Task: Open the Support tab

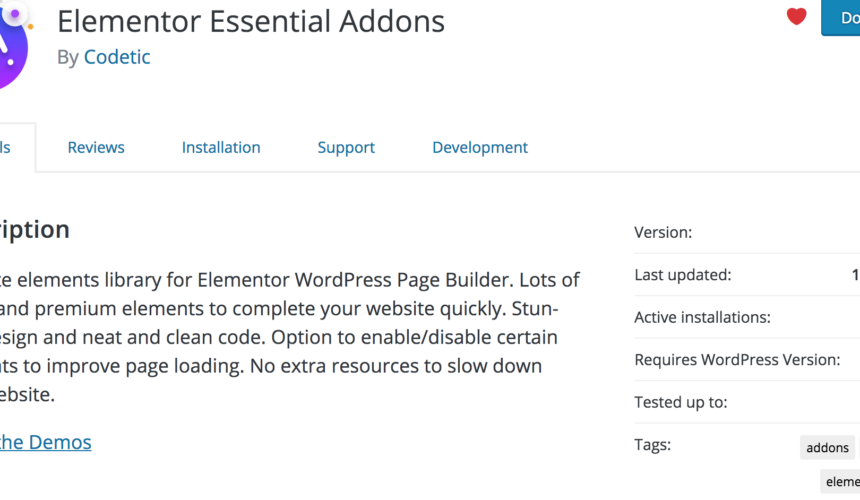Action: tap(346, 147)
